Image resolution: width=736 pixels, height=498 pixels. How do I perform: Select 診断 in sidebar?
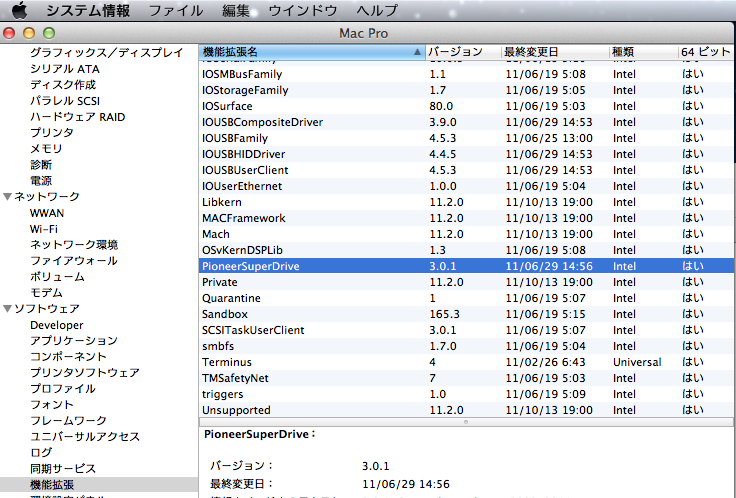coord(41,165)
